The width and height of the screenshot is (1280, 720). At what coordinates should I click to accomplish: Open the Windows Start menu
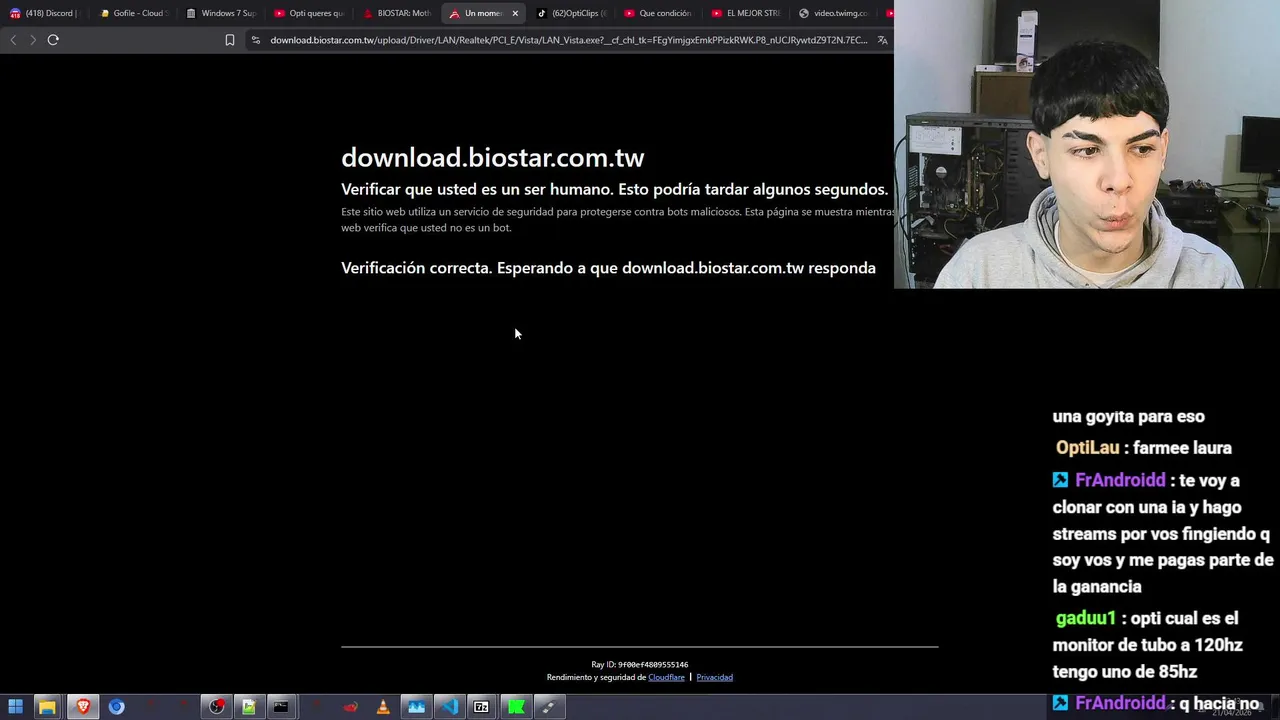(x=15, y=707)
